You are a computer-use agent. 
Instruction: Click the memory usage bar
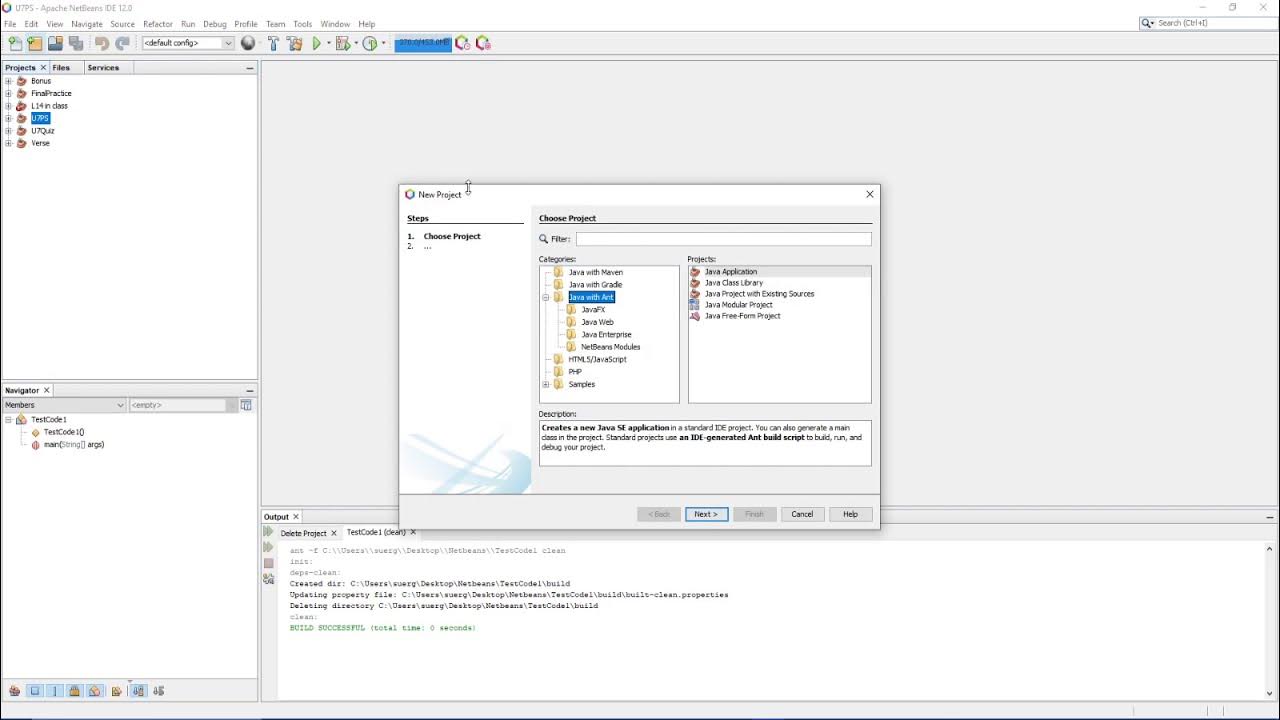pyautogui.click(x=423, y=43)
